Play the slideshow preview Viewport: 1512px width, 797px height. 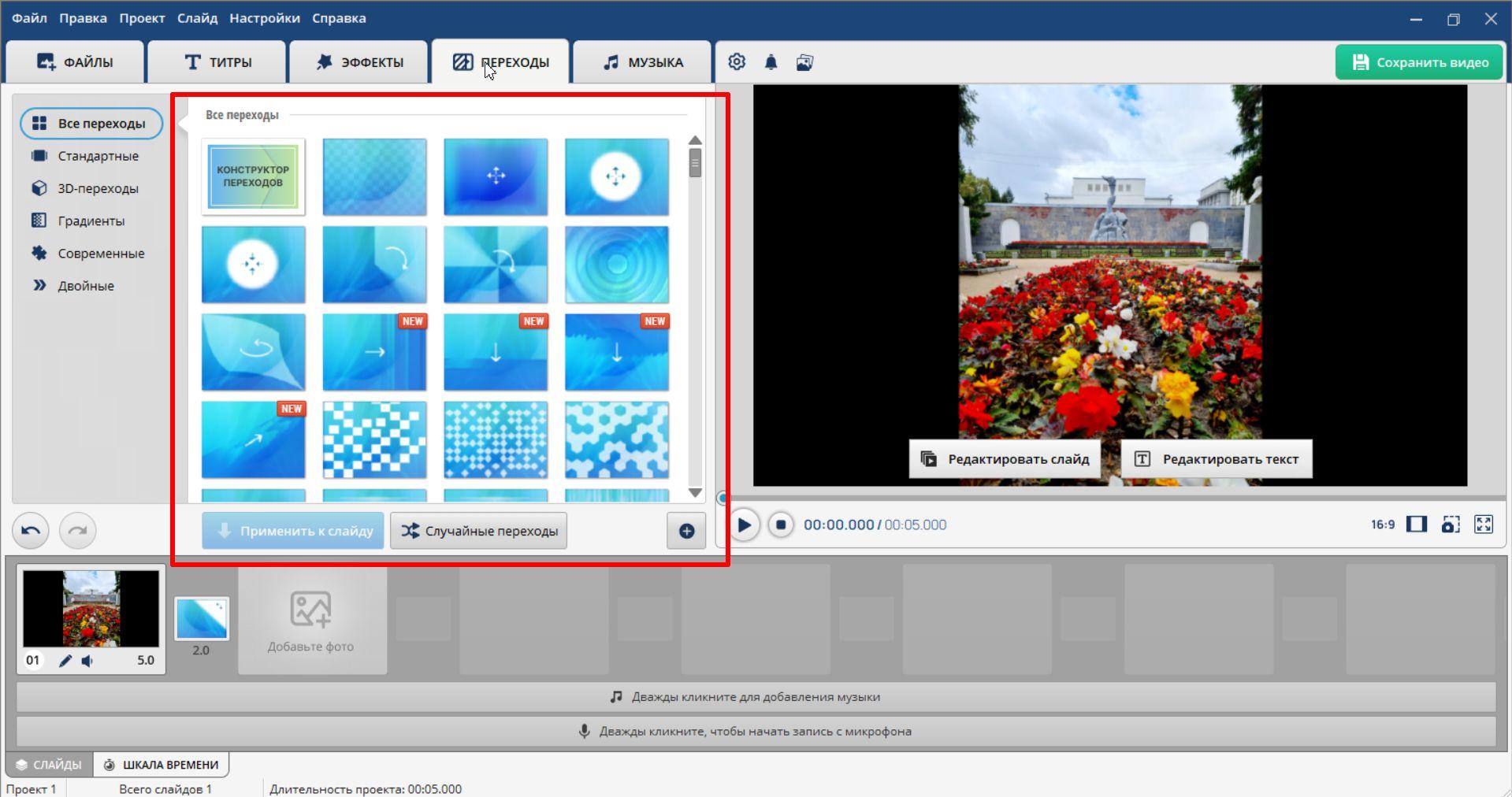(743, 525)
